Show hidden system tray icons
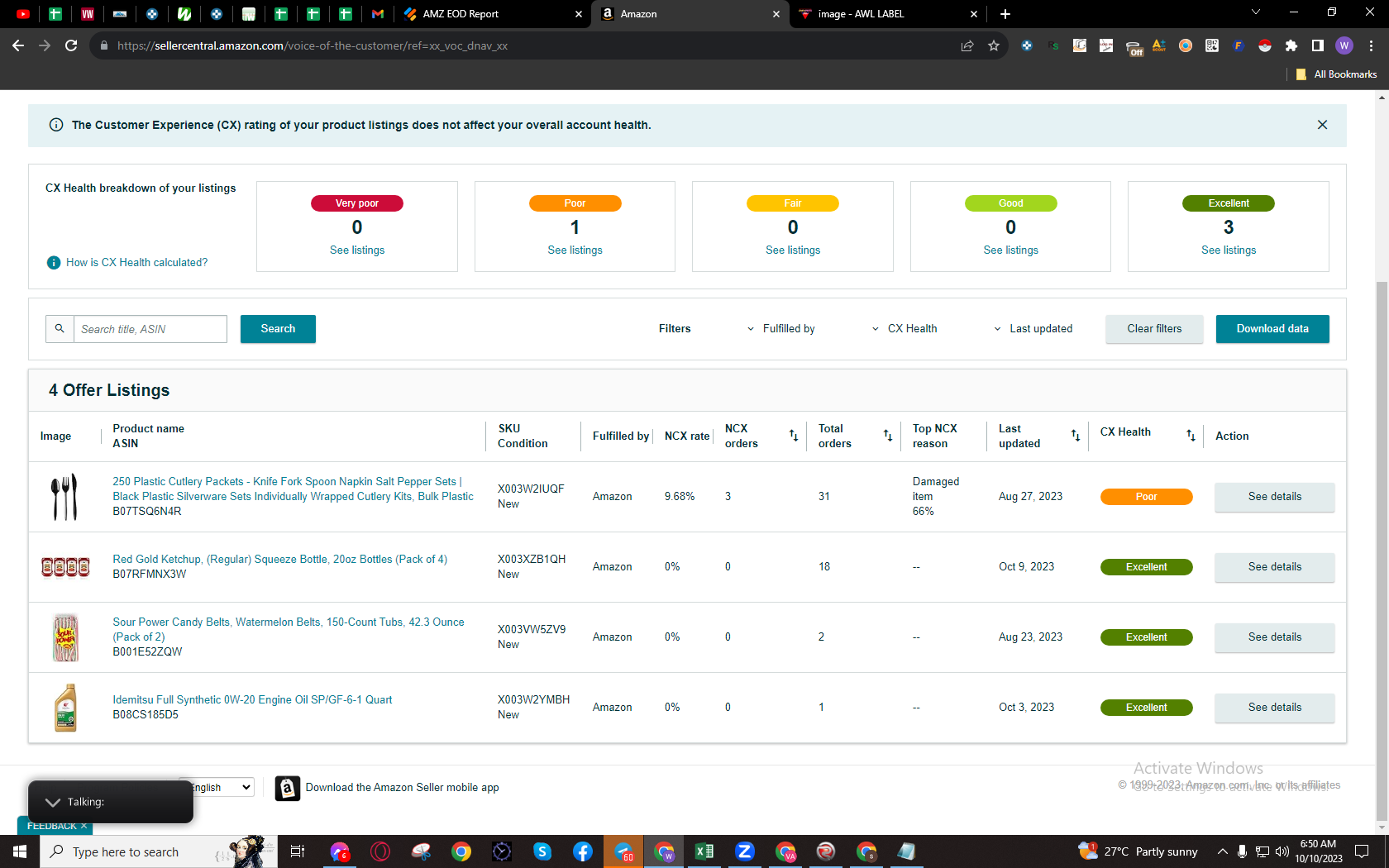1389x868 pixels. tap(1222, 851)
